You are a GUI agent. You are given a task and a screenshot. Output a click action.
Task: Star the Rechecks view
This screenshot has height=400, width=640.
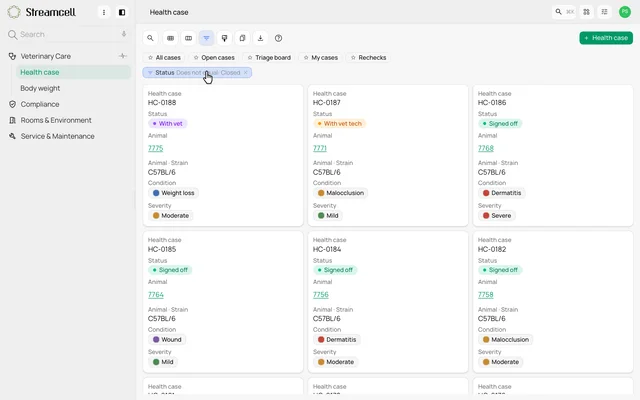(x=353, y=58)
